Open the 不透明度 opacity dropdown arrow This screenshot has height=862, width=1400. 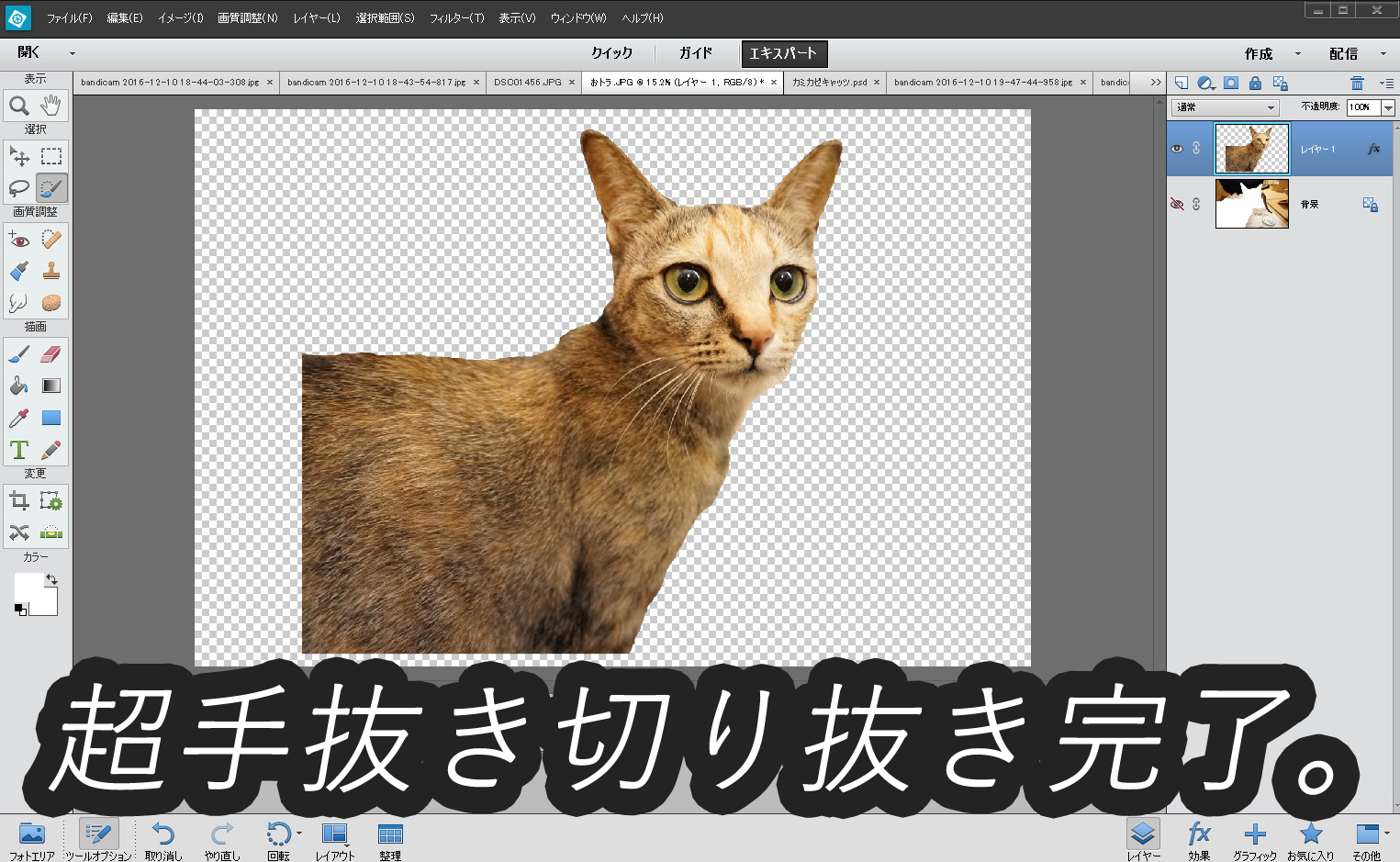[x=1388, y=107]
